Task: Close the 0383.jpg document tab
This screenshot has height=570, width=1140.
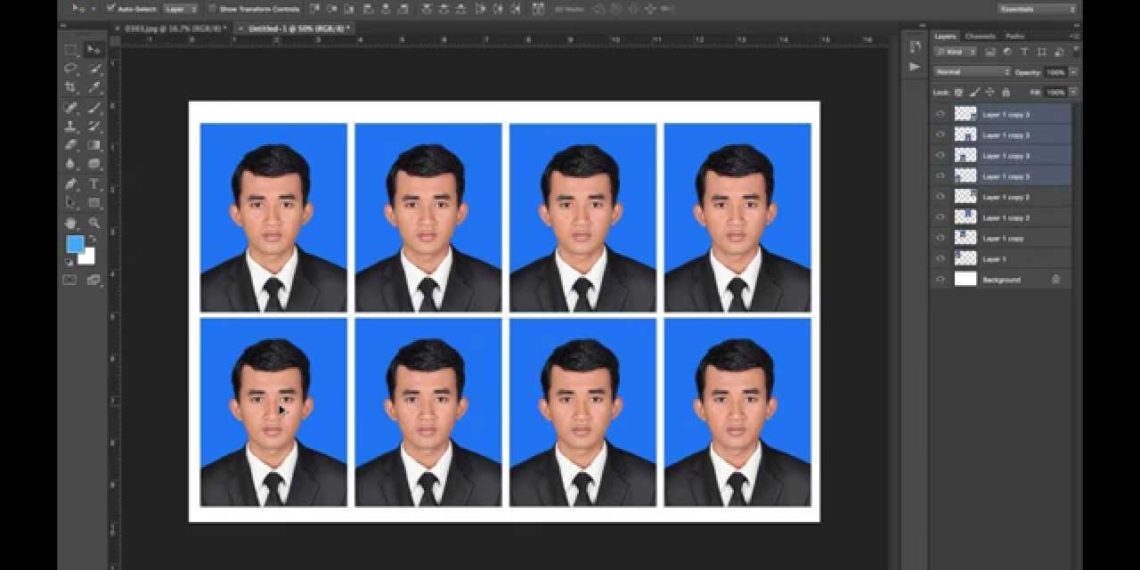Action: 118,28
